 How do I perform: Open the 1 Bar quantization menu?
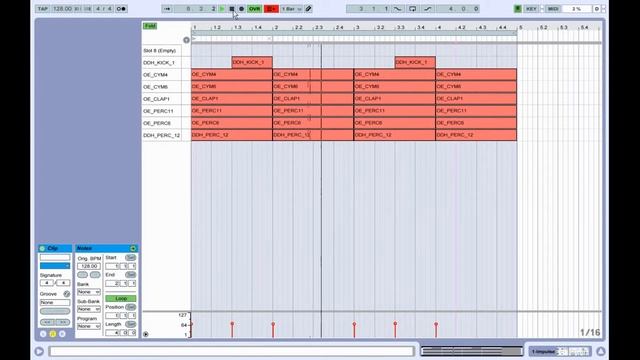pos(291,9)
